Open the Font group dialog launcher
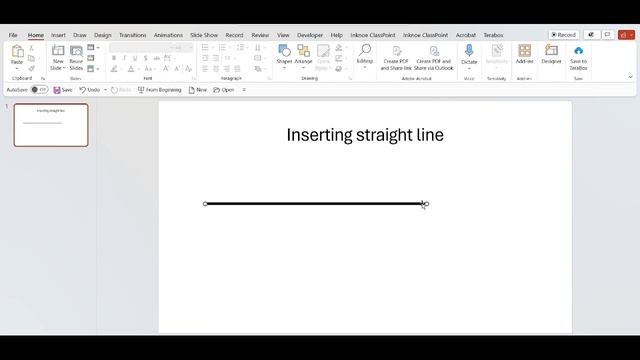 click(x=193, y=78)
